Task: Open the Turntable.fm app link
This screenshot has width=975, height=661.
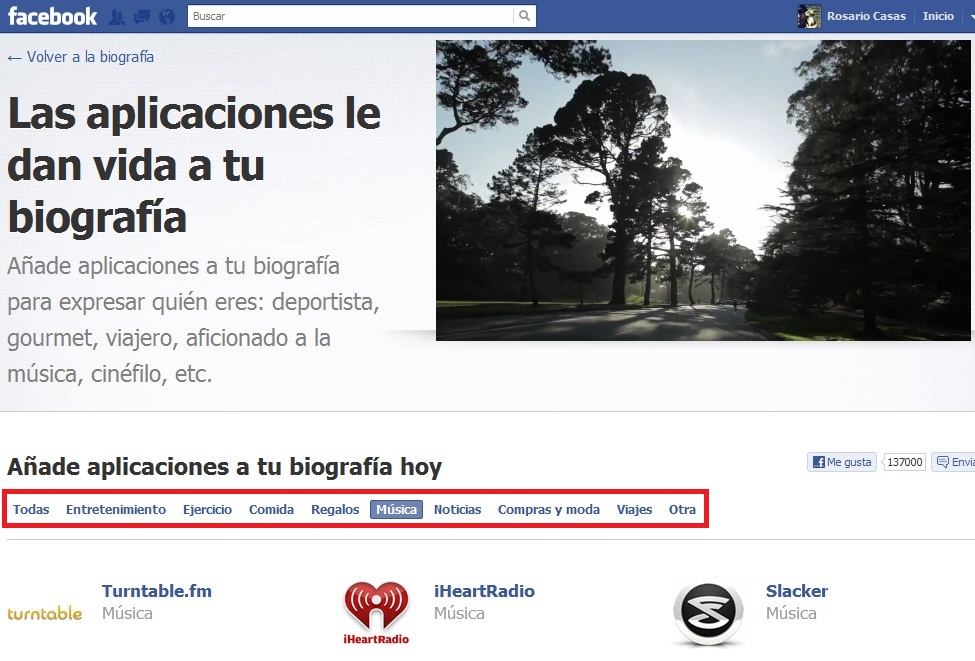Action: (x=157, y=591)
